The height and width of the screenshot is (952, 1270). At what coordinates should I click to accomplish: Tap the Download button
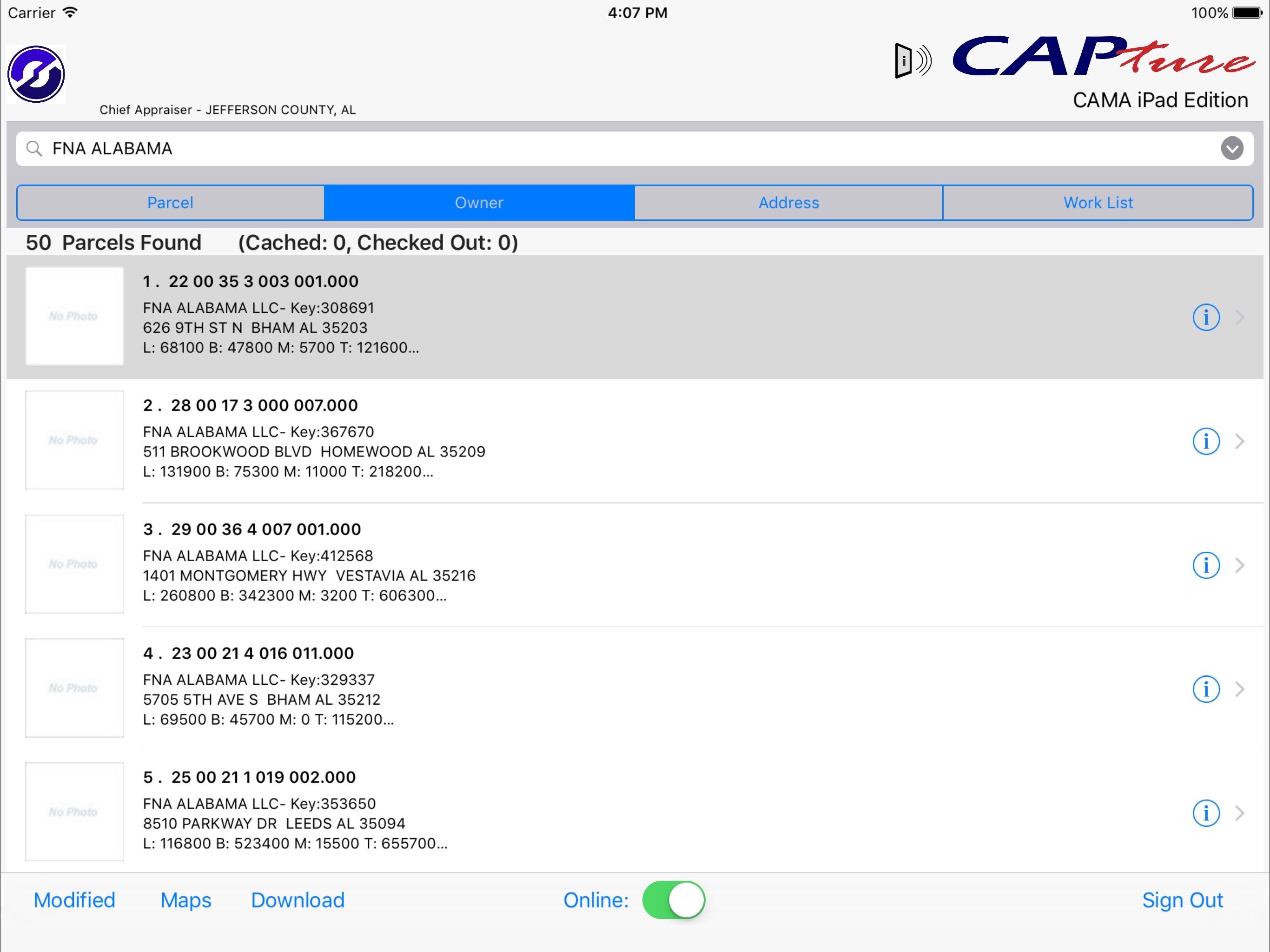(x=298, y=900)
